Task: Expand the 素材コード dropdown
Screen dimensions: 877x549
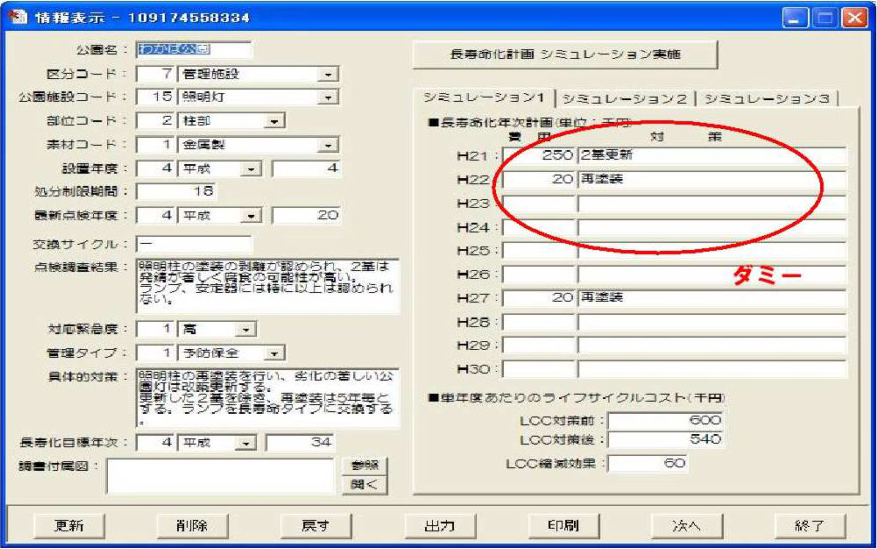Action: [x=327, y=145]
